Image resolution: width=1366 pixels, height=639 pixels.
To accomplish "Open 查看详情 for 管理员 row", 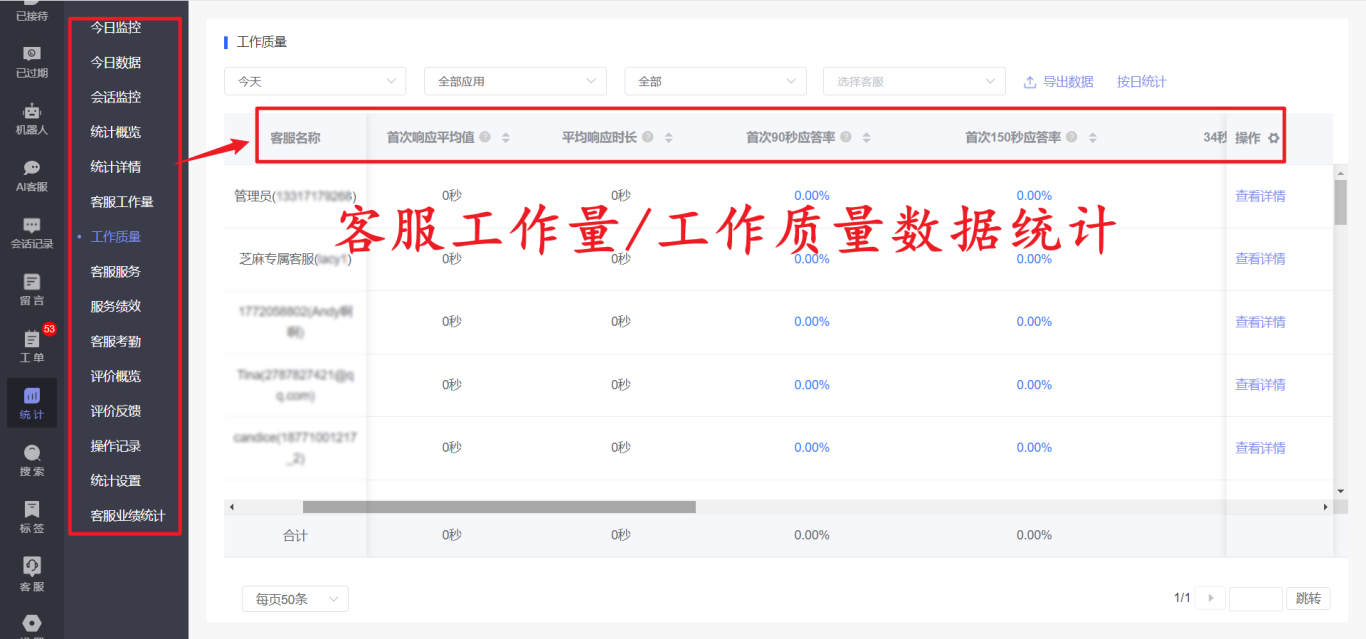I will pos(1260,195).
